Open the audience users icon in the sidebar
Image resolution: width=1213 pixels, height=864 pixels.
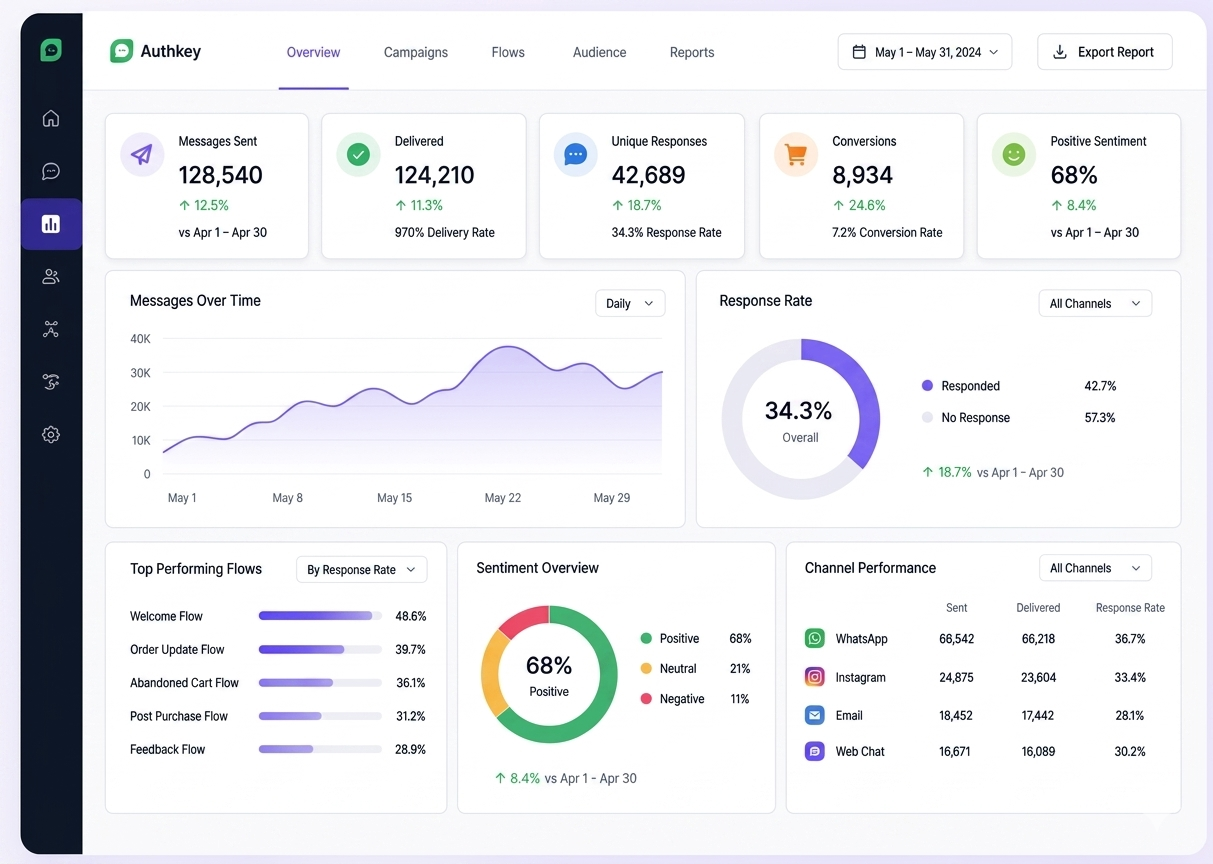51,277
